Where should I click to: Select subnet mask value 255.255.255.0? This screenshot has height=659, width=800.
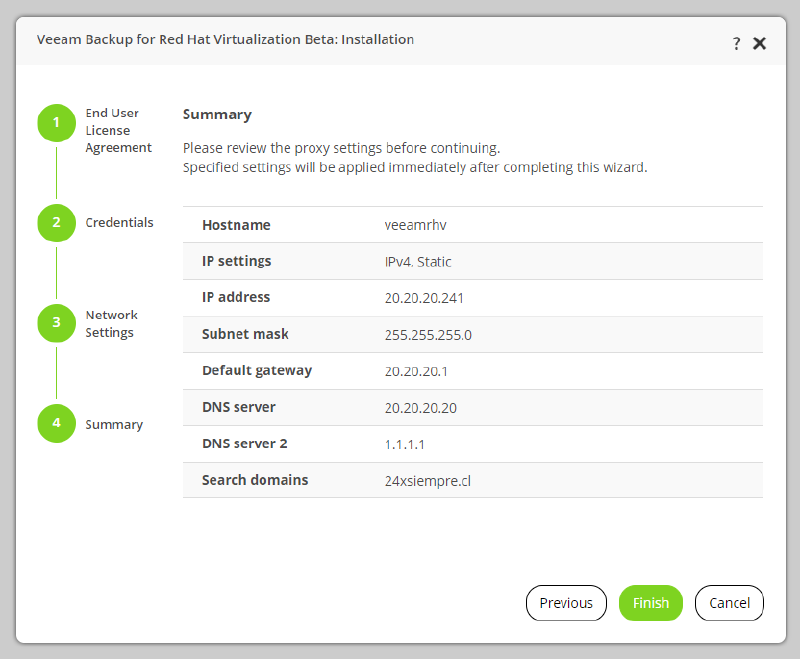tap(428, 335)
